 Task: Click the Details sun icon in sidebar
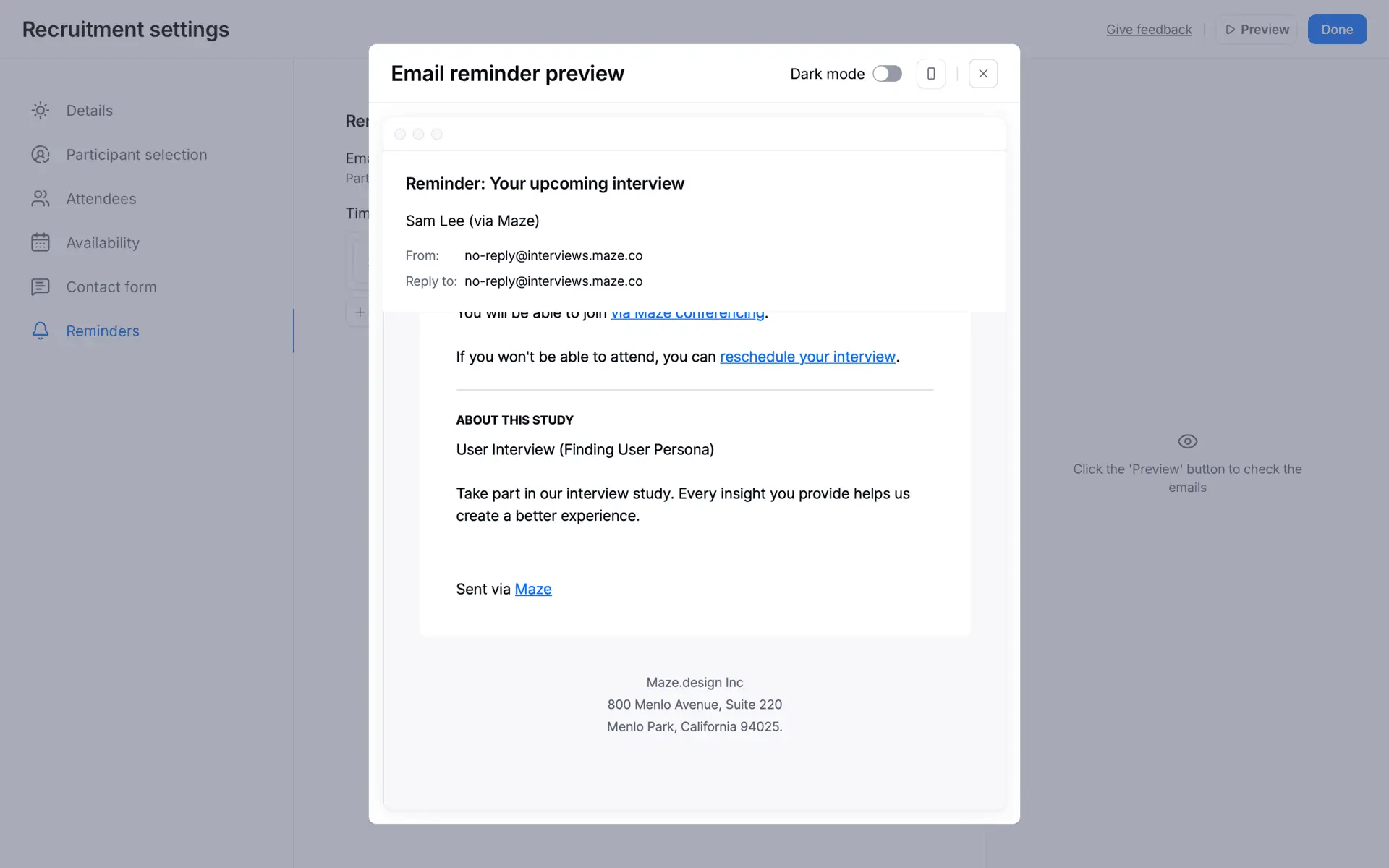[x=41, y=111]
